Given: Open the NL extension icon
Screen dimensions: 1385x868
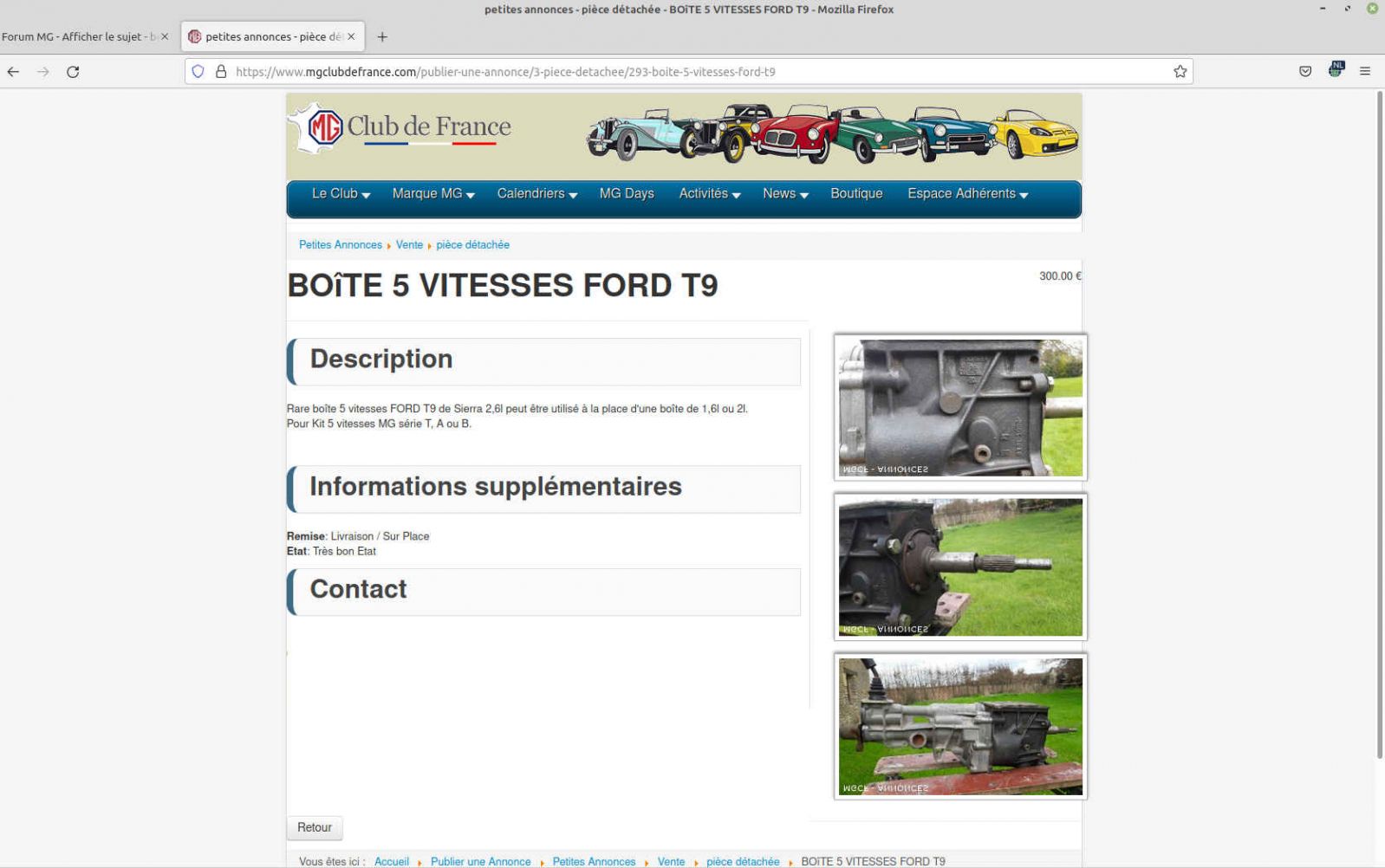Looking at the screenshot, I should (x=1336, y=70).
